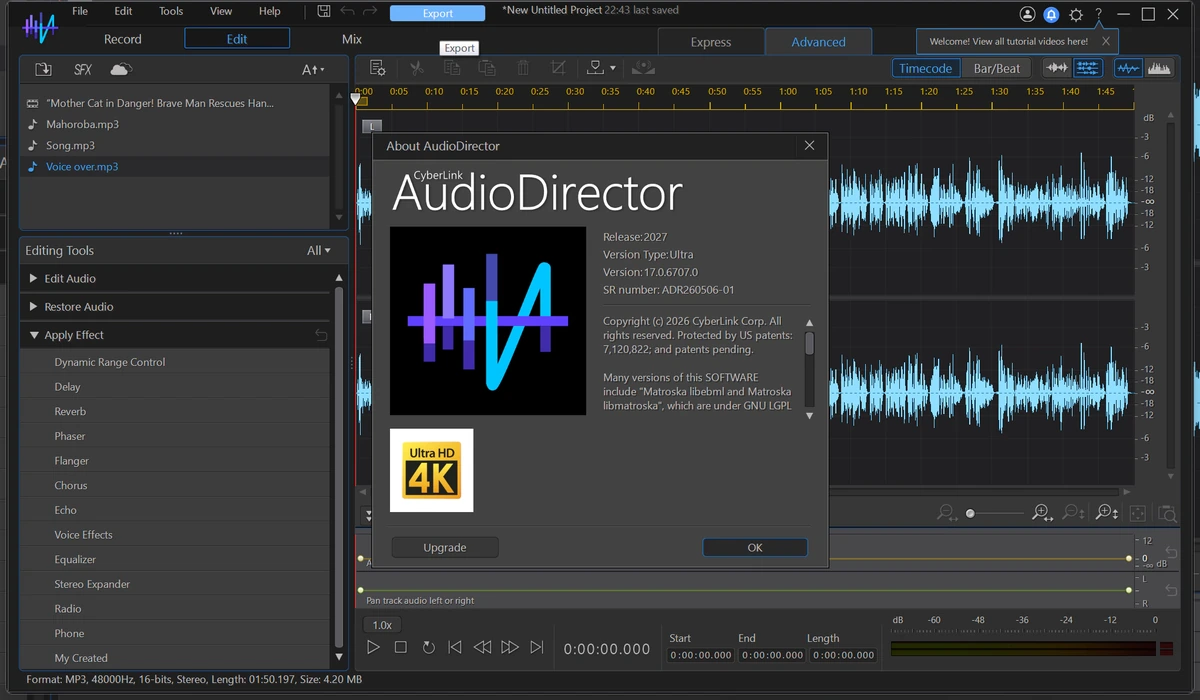This screenshot has height=700, width=1200.
Task: Adjust the horizontal zoom slider handle
Action: 970,513
